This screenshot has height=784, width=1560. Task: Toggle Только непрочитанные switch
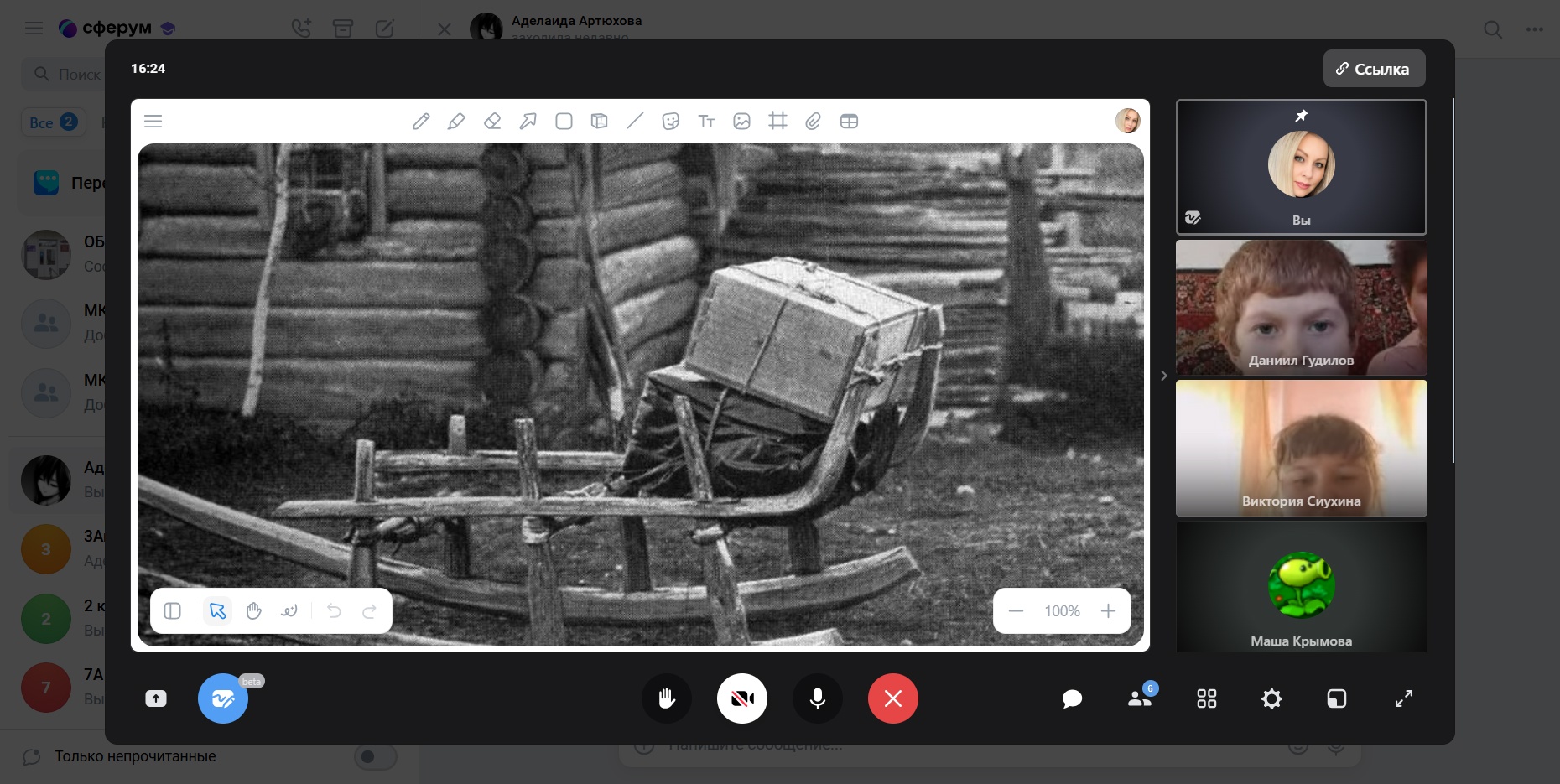[375, 757]
